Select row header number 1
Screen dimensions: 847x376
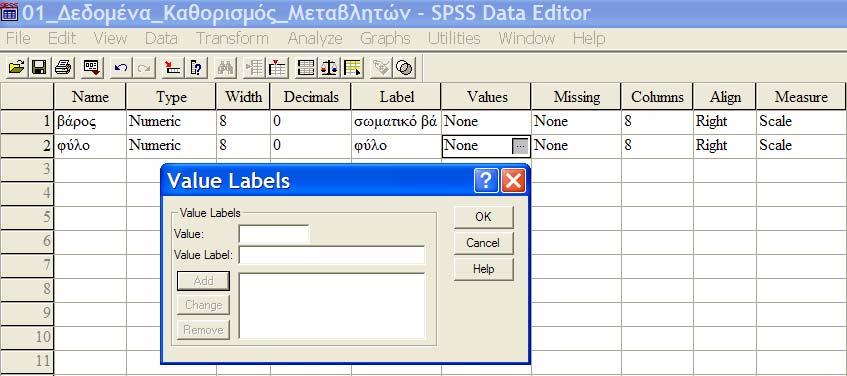coord(26,122)
